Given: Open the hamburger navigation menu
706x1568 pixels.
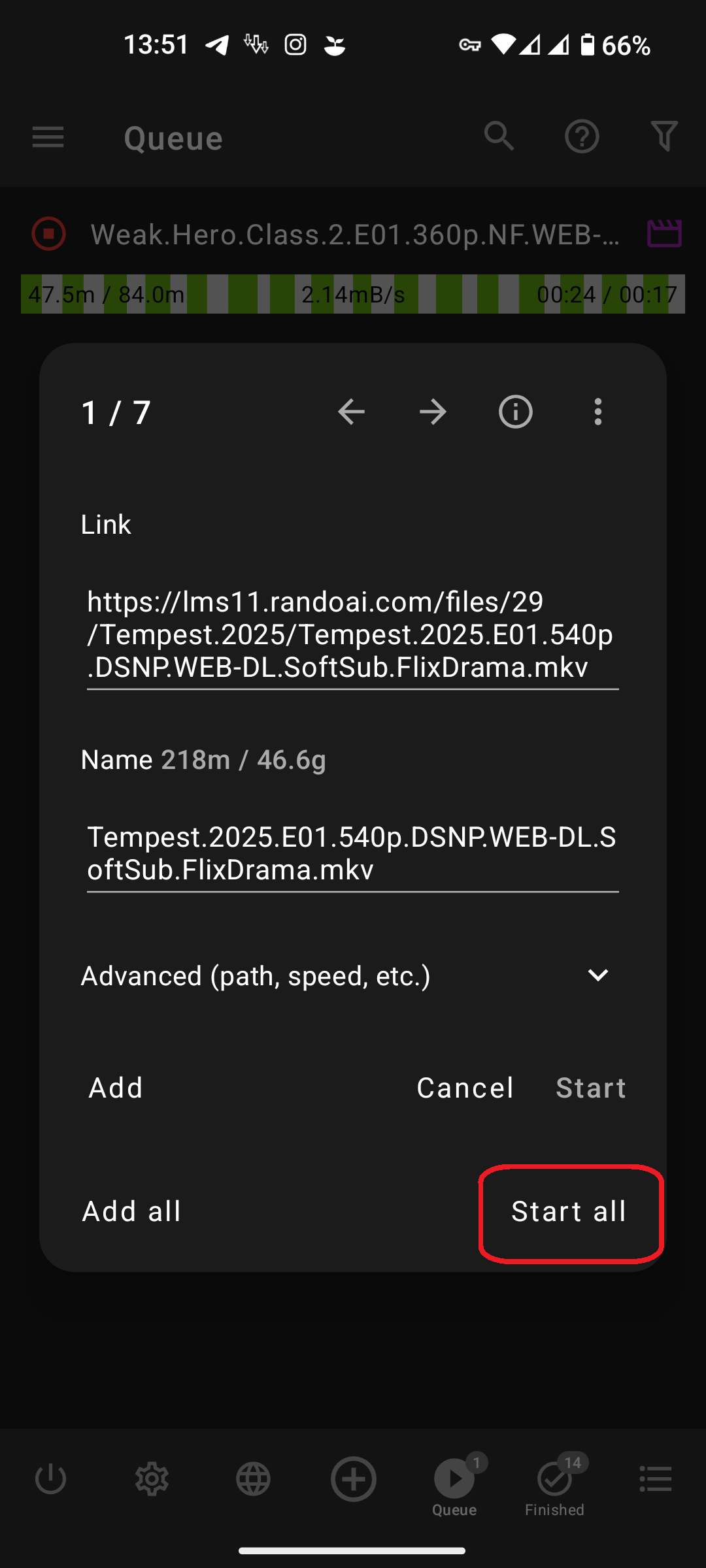Looking at the screenshot, I should [48, 137].
